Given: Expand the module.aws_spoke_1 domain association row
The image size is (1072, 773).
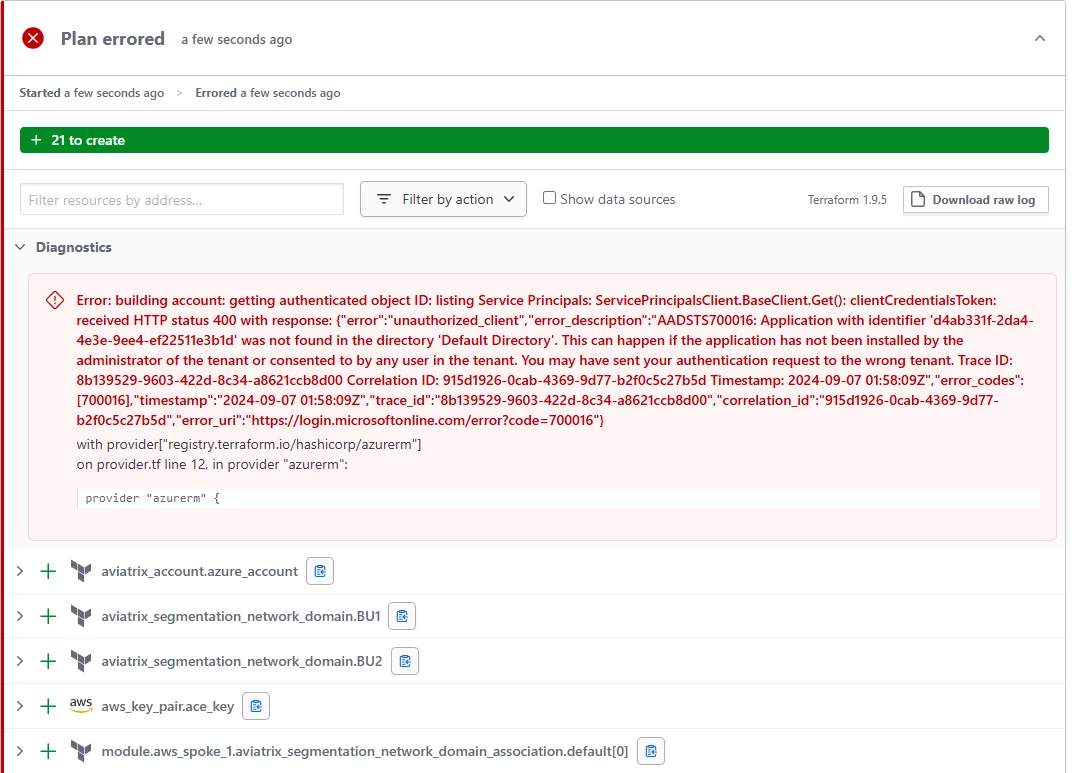Looking at the screenshot, I should pyautogui.click(x=20, y=751).
